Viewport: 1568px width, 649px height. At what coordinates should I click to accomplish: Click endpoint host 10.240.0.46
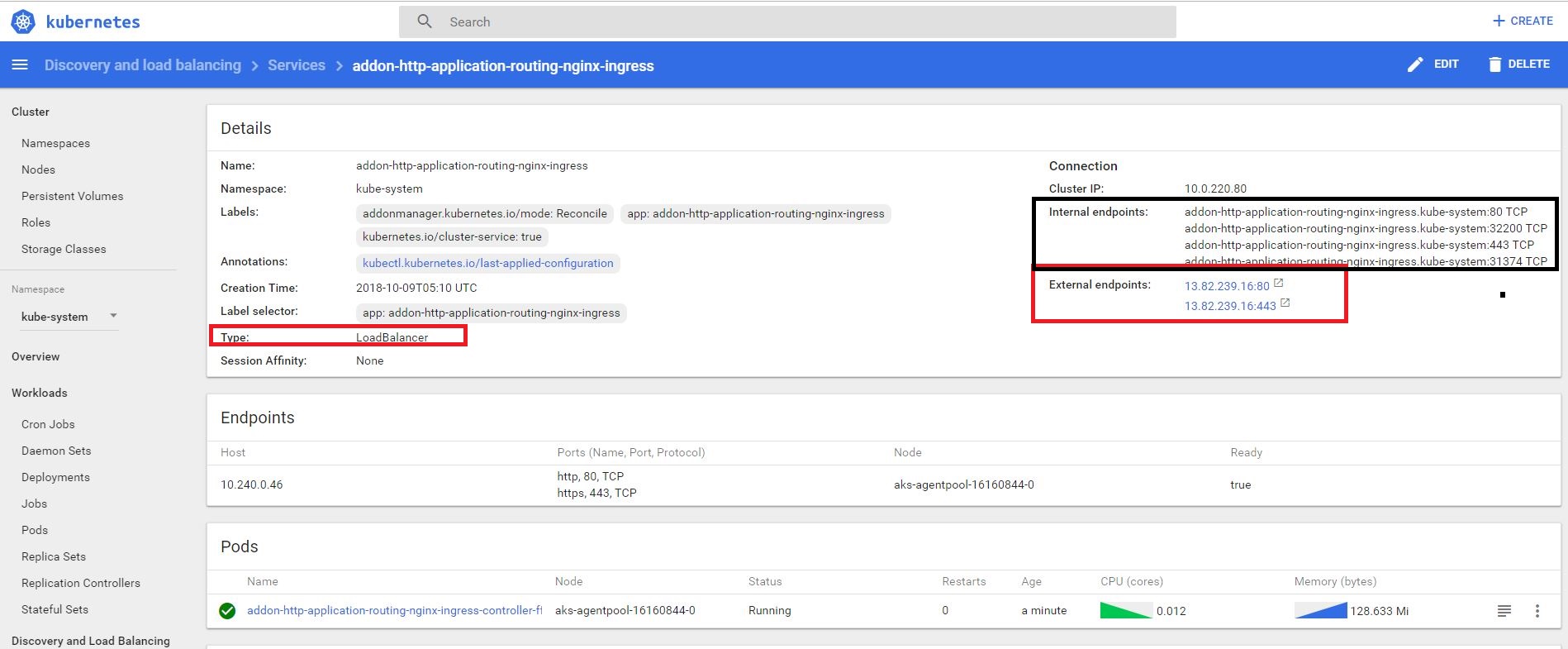[x=251, y=484]
